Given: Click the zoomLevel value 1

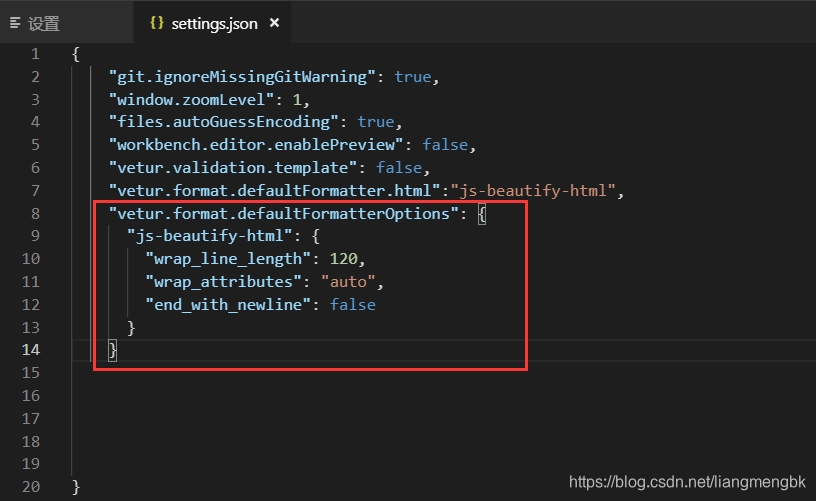Looking at the screenshot, I should pos(297,99).
